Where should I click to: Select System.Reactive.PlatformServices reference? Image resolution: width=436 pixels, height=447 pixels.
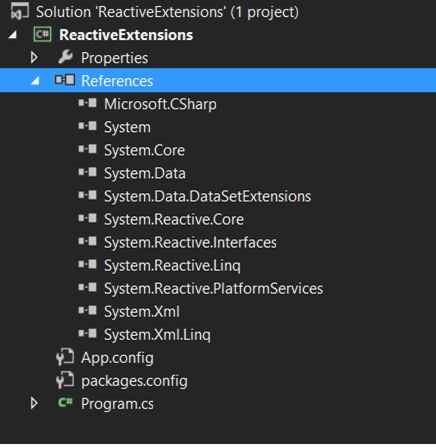[213, 289]
